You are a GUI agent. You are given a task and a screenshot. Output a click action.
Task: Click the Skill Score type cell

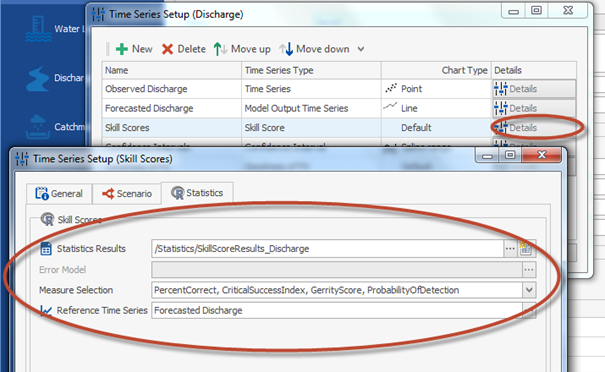pyautogui.click(x=311, y=127)
